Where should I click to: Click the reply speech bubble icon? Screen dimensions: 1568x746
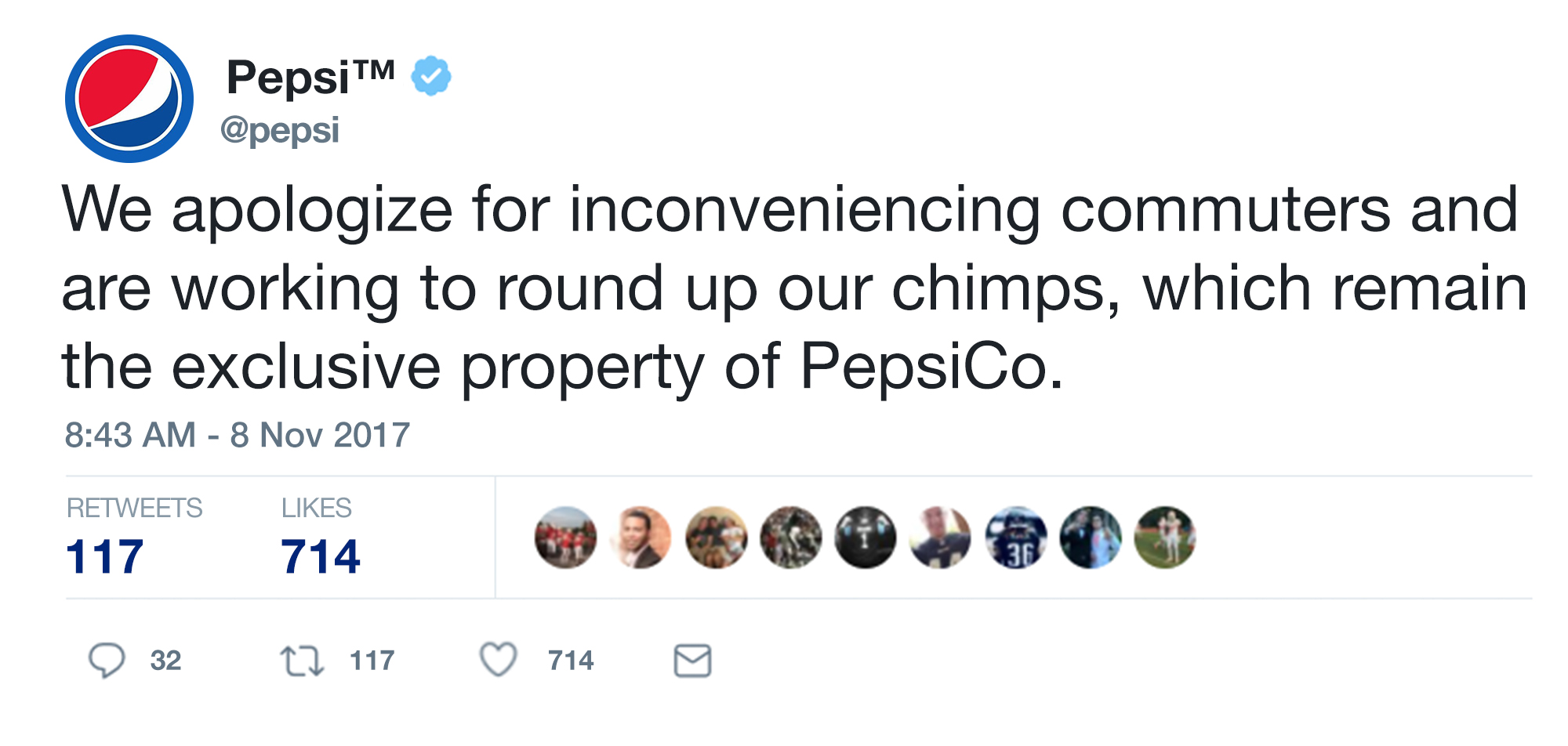point(106,660)
